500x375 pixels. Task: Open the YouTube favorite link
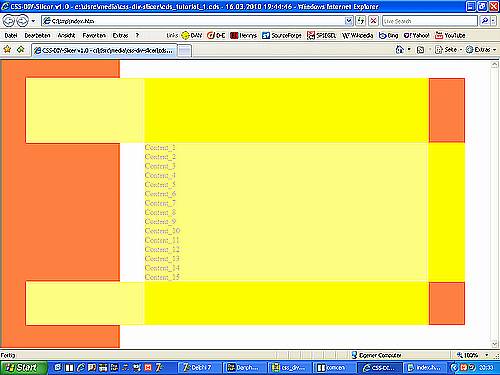450,35
